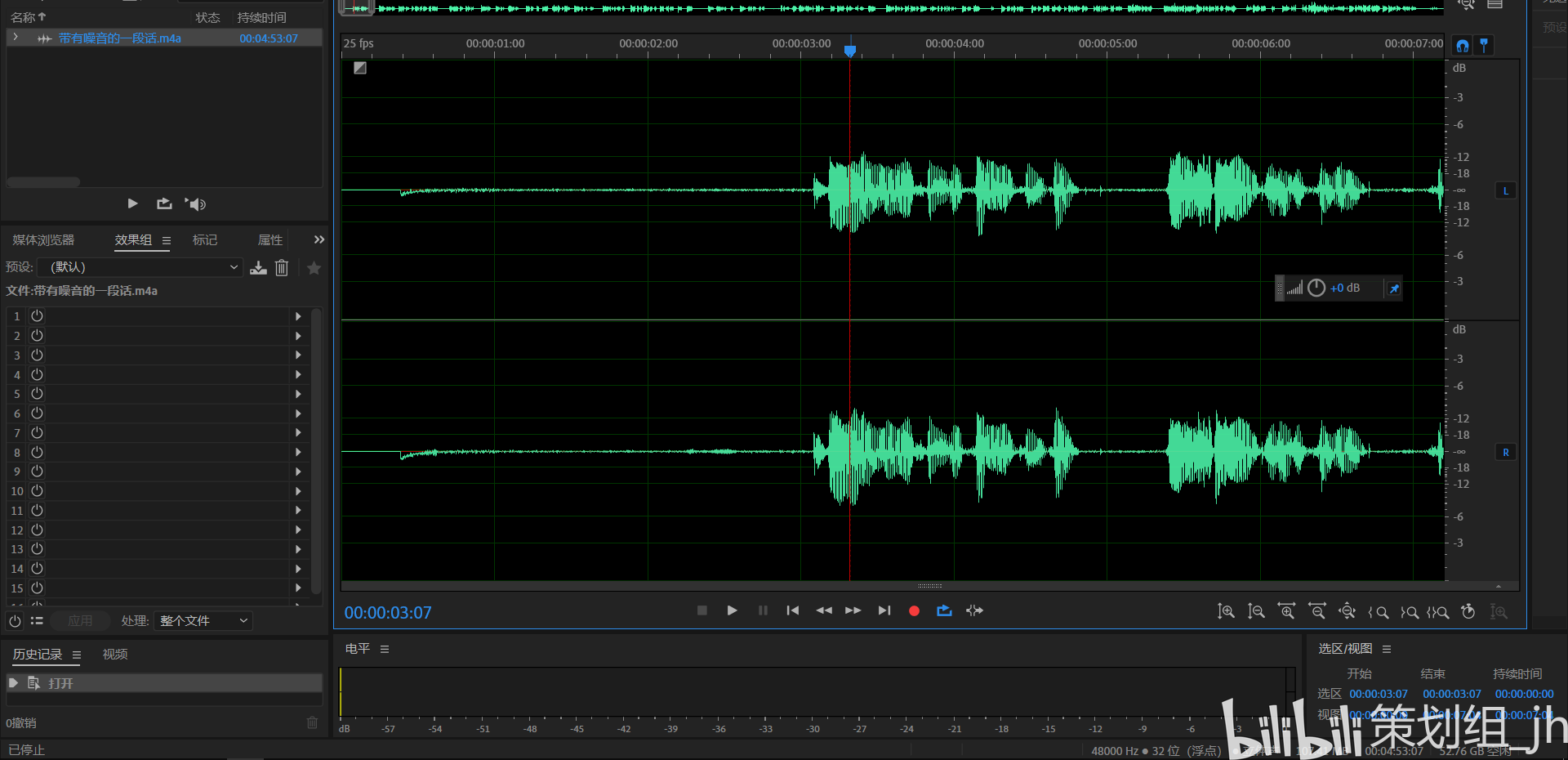The image size is (1568, 760).
Task: Toggle left channel L enable button
Action: 1505,191
